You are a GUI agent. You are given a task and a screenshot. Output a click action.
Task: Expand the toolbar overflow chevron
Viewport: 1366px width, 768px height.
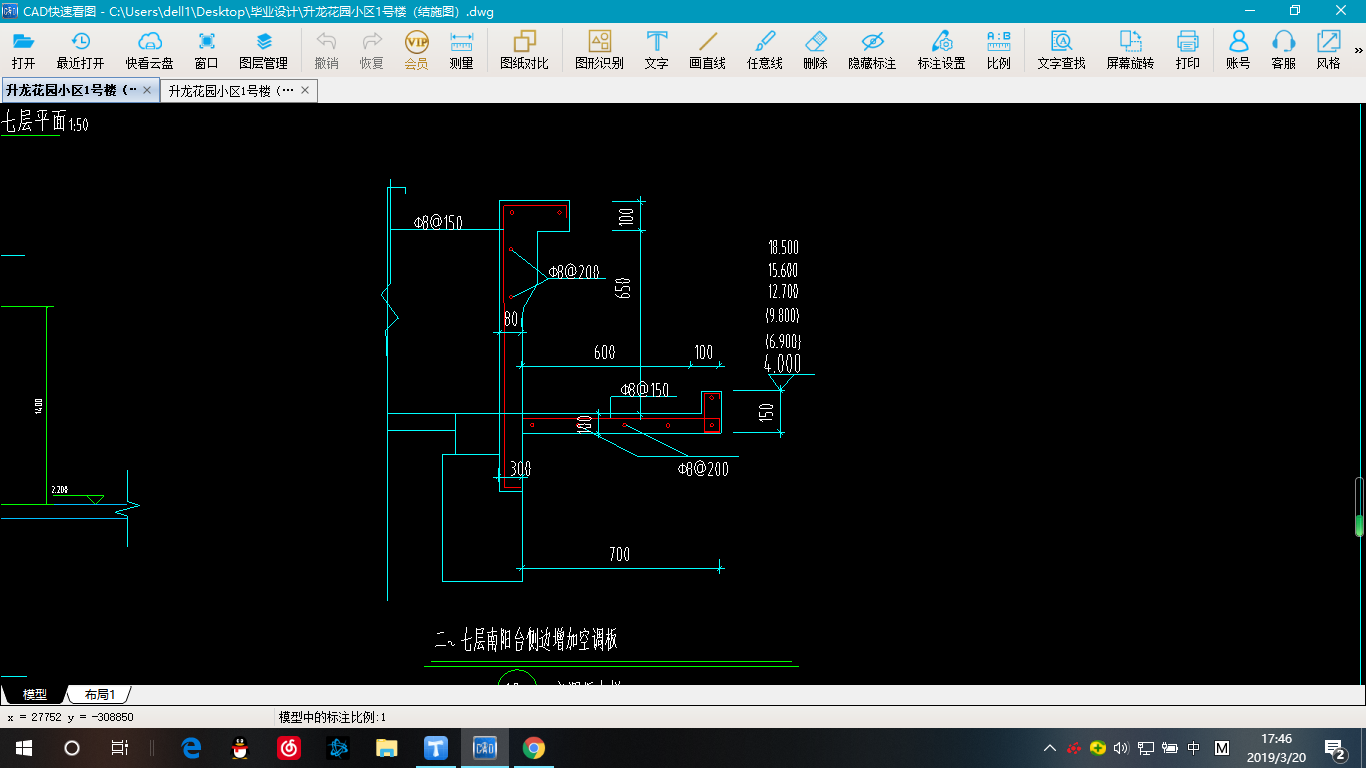click(x=1359, y=50)
